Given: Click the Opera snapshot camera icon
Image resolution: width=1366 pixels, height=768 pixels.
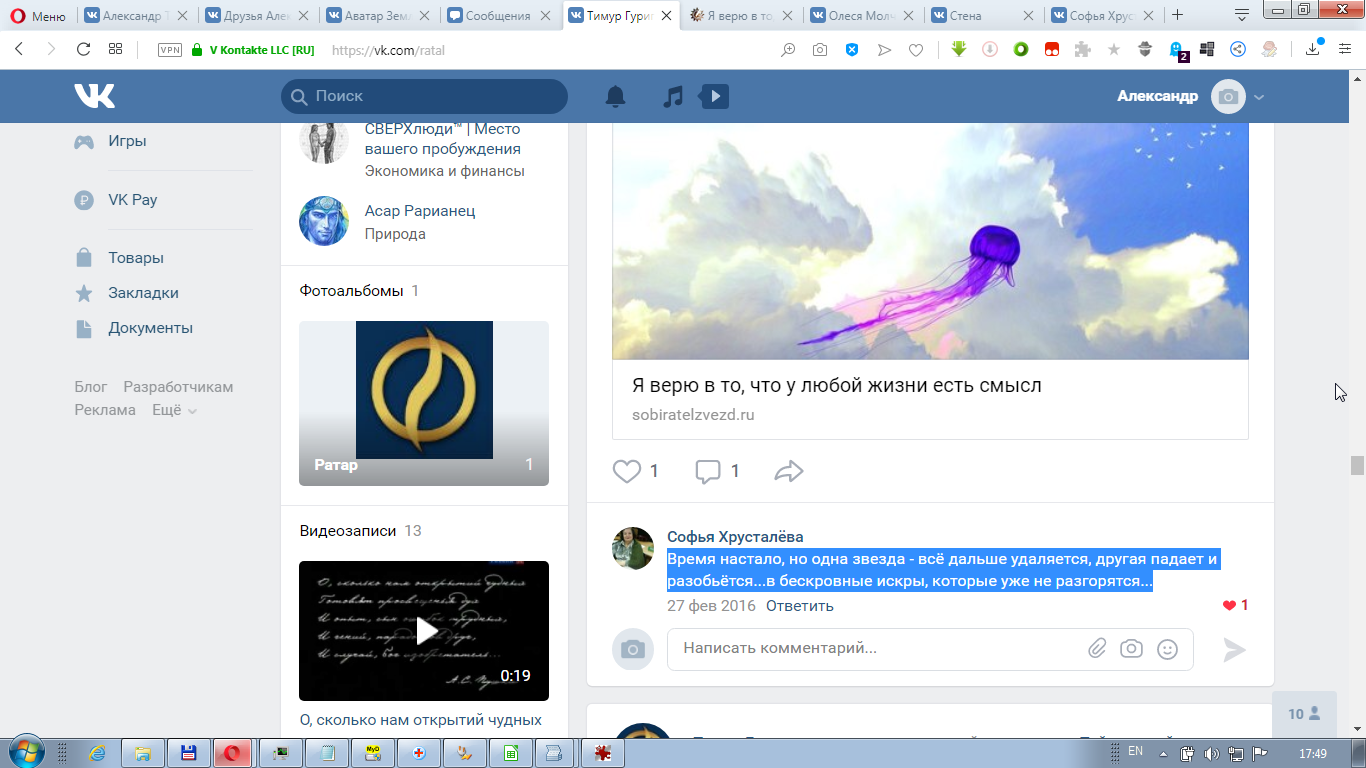Looking at the screenshot, I should 820,49.
